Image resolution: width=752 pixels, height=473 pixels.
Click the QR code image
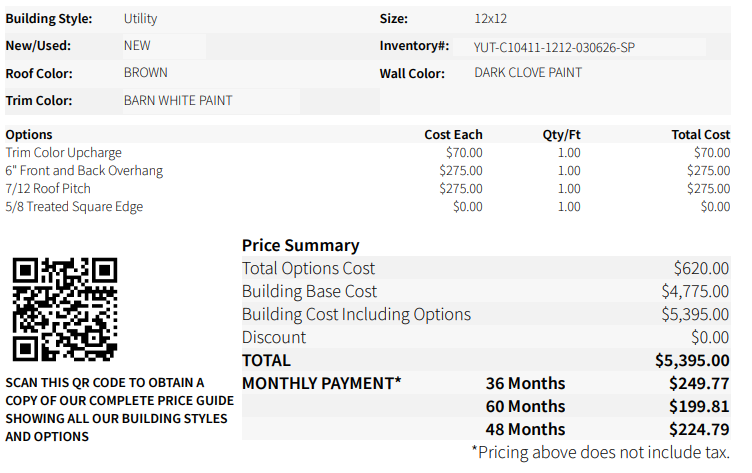[65, 309]
